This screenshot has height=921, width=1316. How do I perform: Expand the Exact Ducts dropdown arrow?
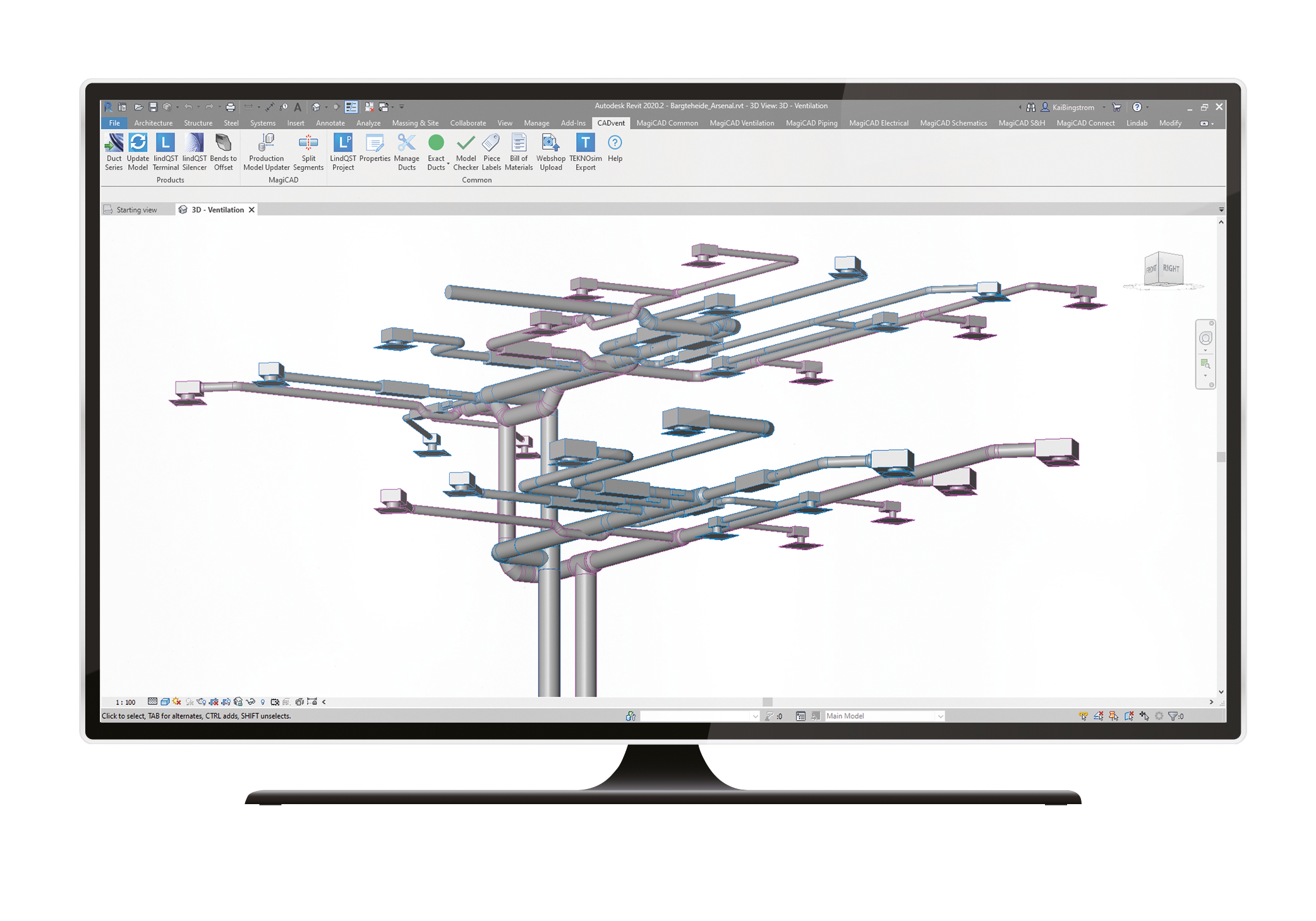(448, 164)
